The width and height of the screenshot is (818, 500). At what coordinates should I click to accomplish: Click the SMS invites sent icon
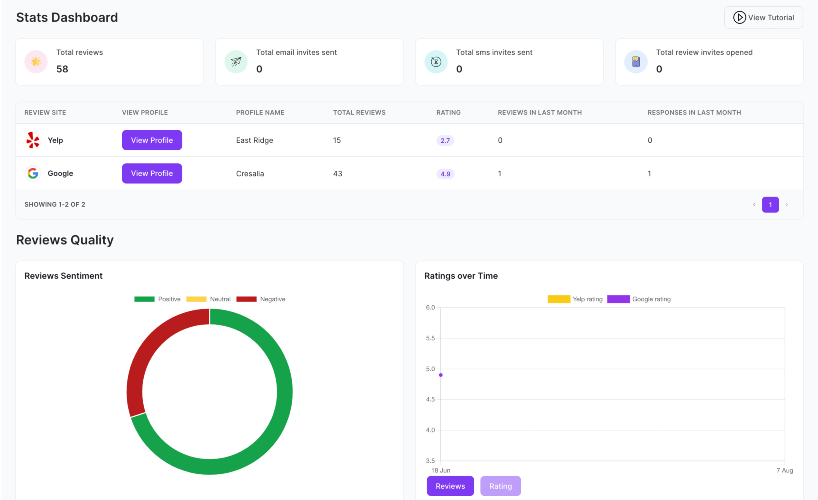click(436, 62)
